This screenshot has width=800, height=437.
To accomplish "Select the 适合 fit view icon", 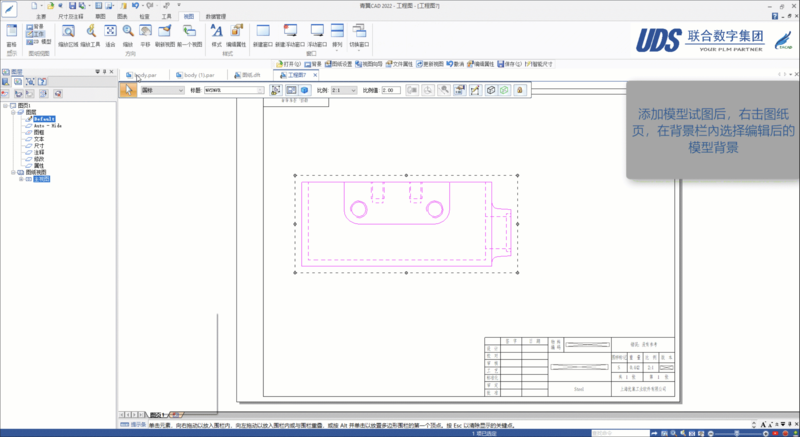I will pyautogui.click(x=110, y=33).
